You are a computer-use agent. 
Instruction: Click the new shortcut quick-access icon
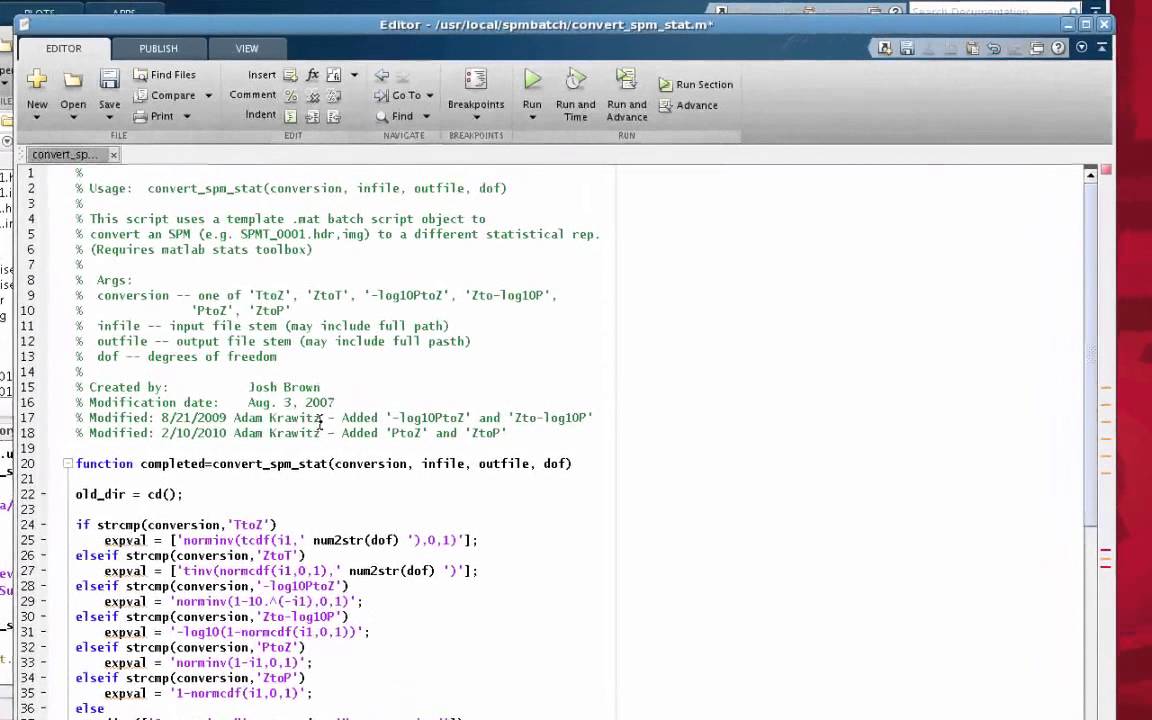coord(885,48)
